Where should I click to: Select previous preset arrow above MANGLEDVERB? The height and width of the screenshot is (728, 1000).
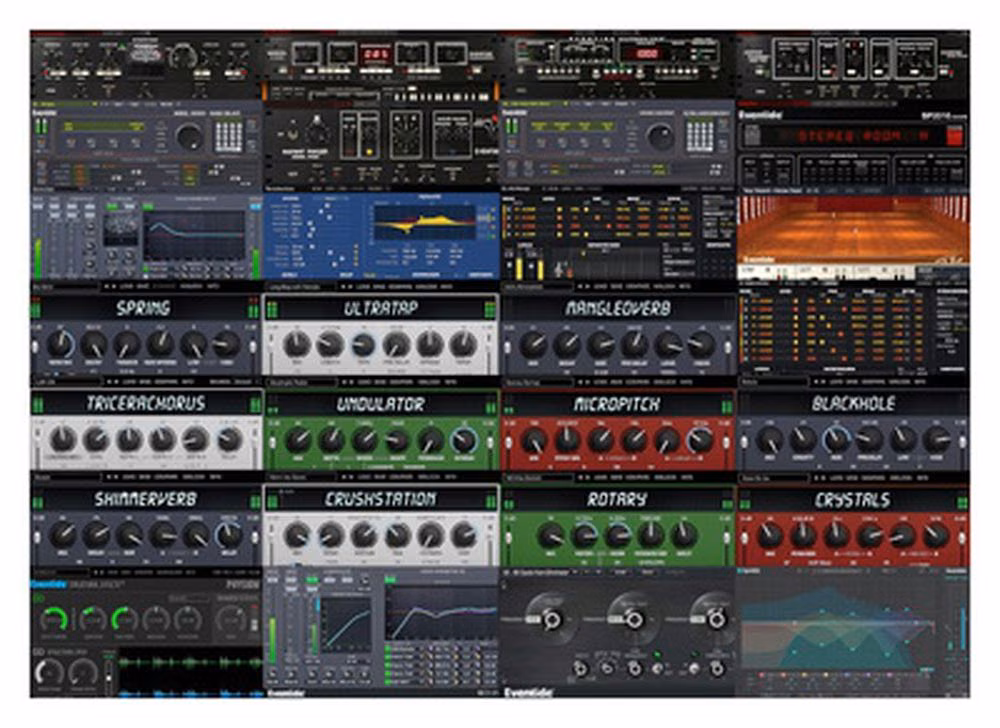[x=580, y=287]
